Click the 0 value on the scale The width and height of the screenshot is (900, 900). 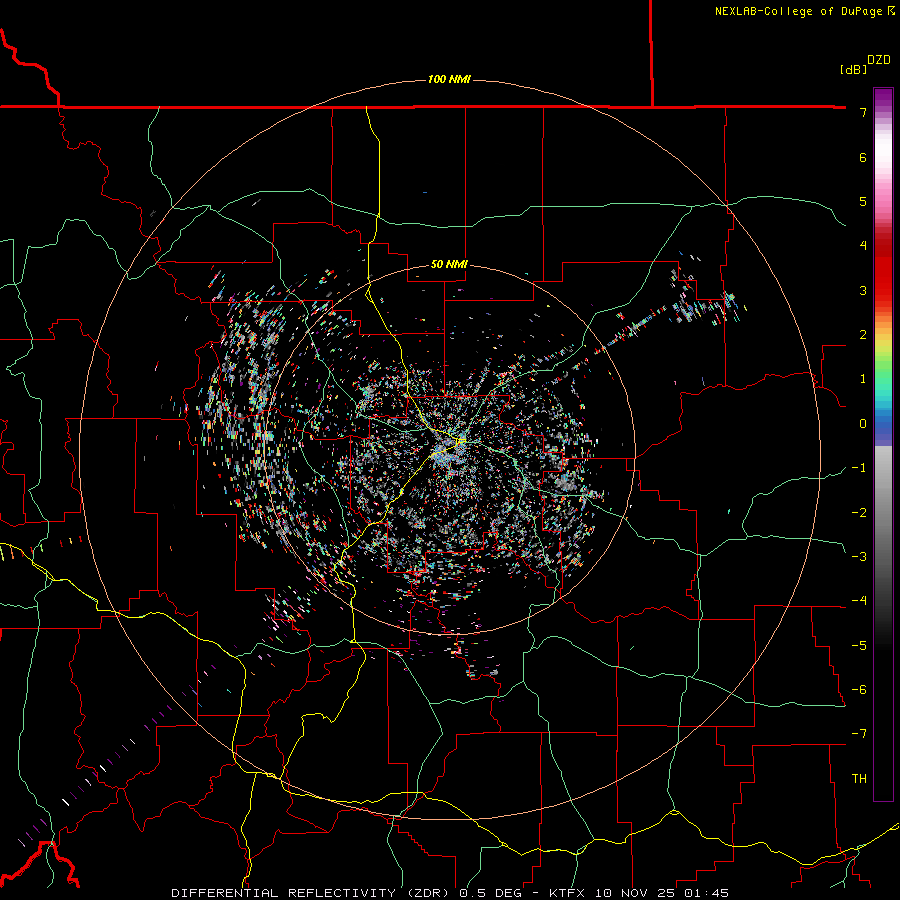[863, 424]
